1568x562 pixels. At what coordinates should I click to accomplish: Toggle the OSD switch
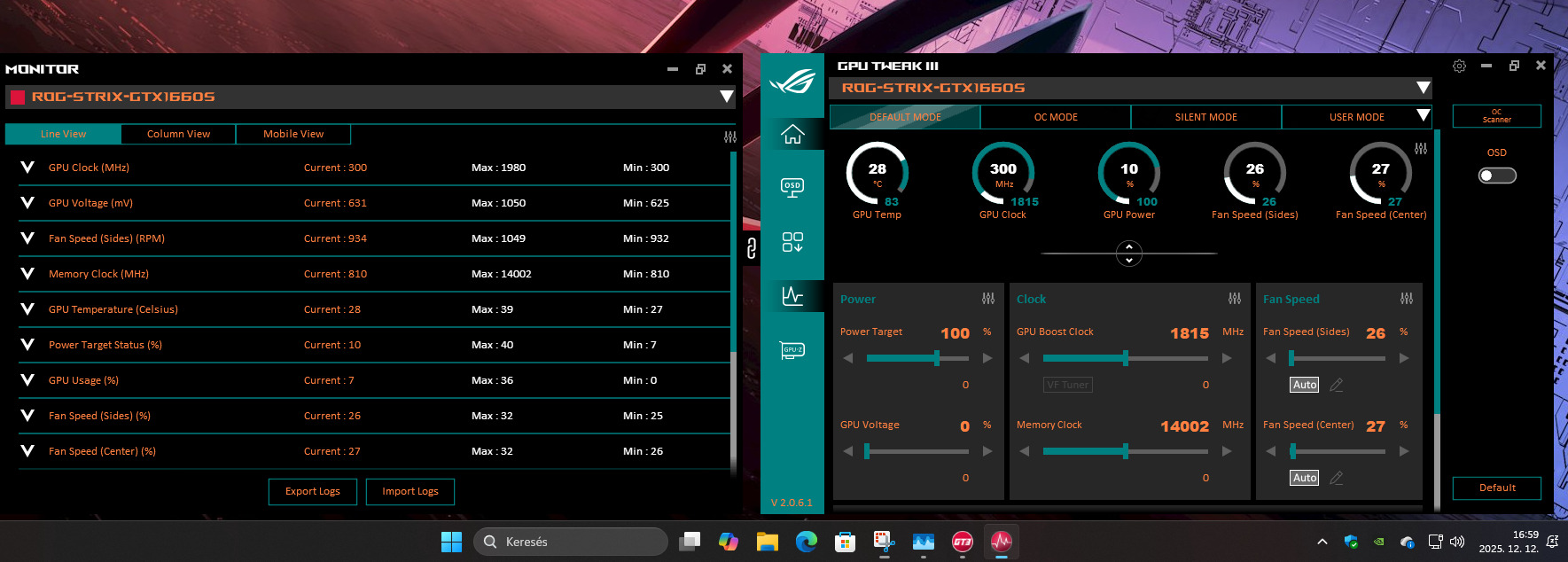tap(1497, 176)
